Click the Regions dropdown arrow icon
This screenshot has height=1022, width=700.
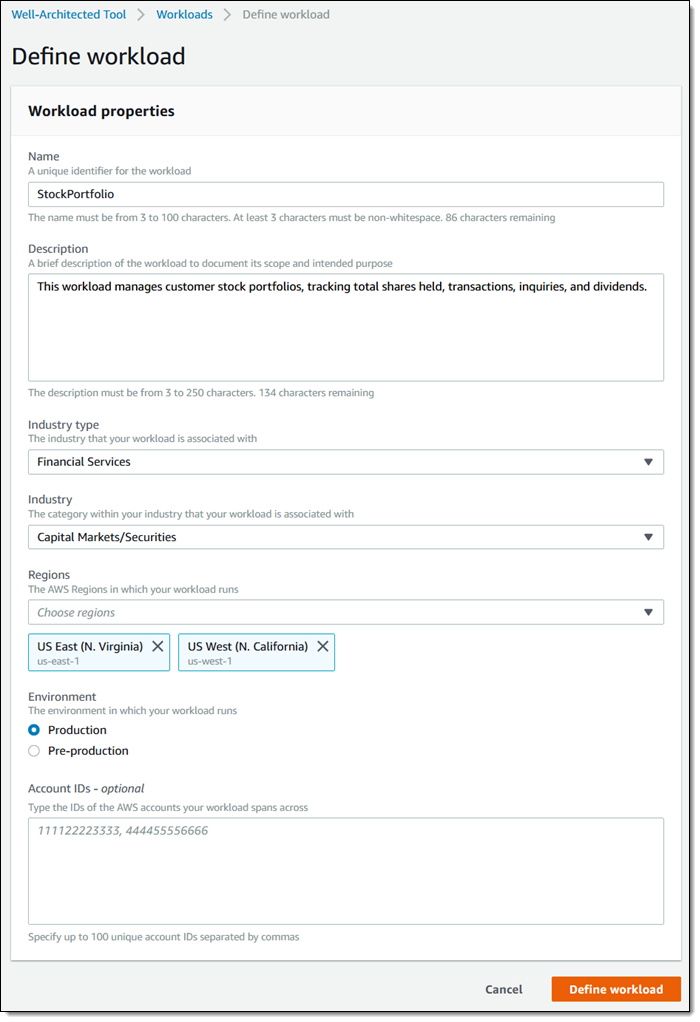(648, 612)
